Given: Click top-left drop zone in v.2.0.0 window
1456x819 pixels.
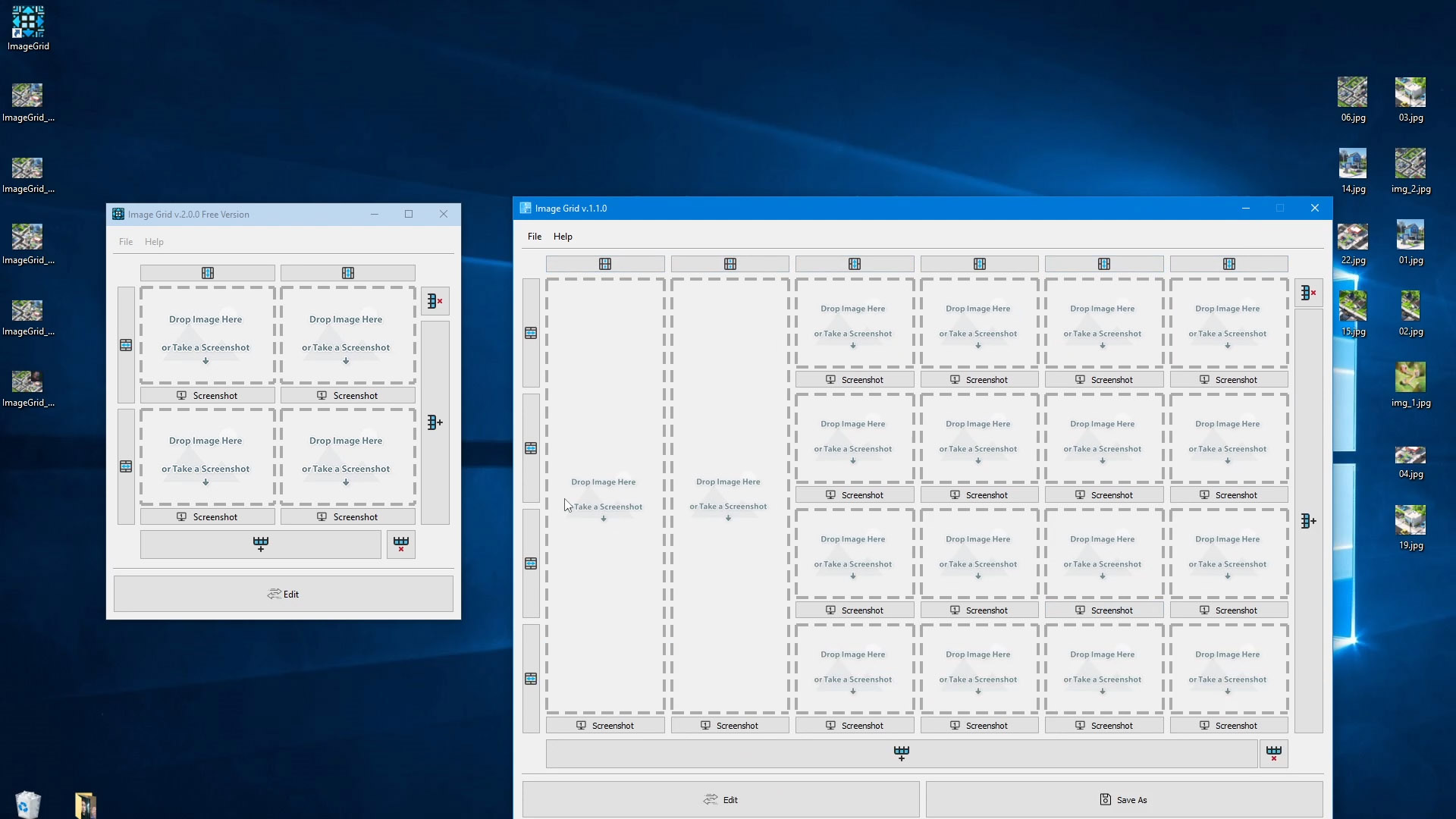Looking at the screenshot, I should 206,334.
